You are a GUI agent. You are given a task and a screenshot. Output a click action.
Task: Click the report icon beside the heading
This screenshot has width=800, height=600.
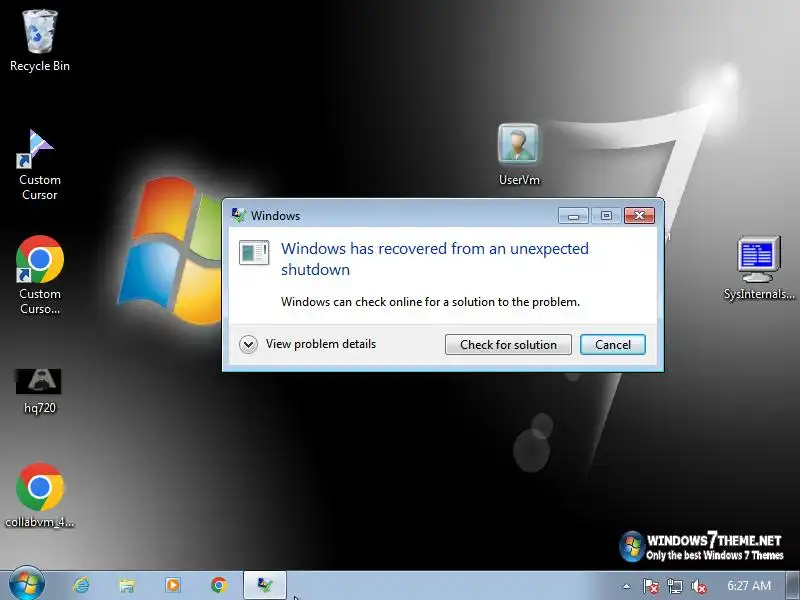(x=254, y=252)
